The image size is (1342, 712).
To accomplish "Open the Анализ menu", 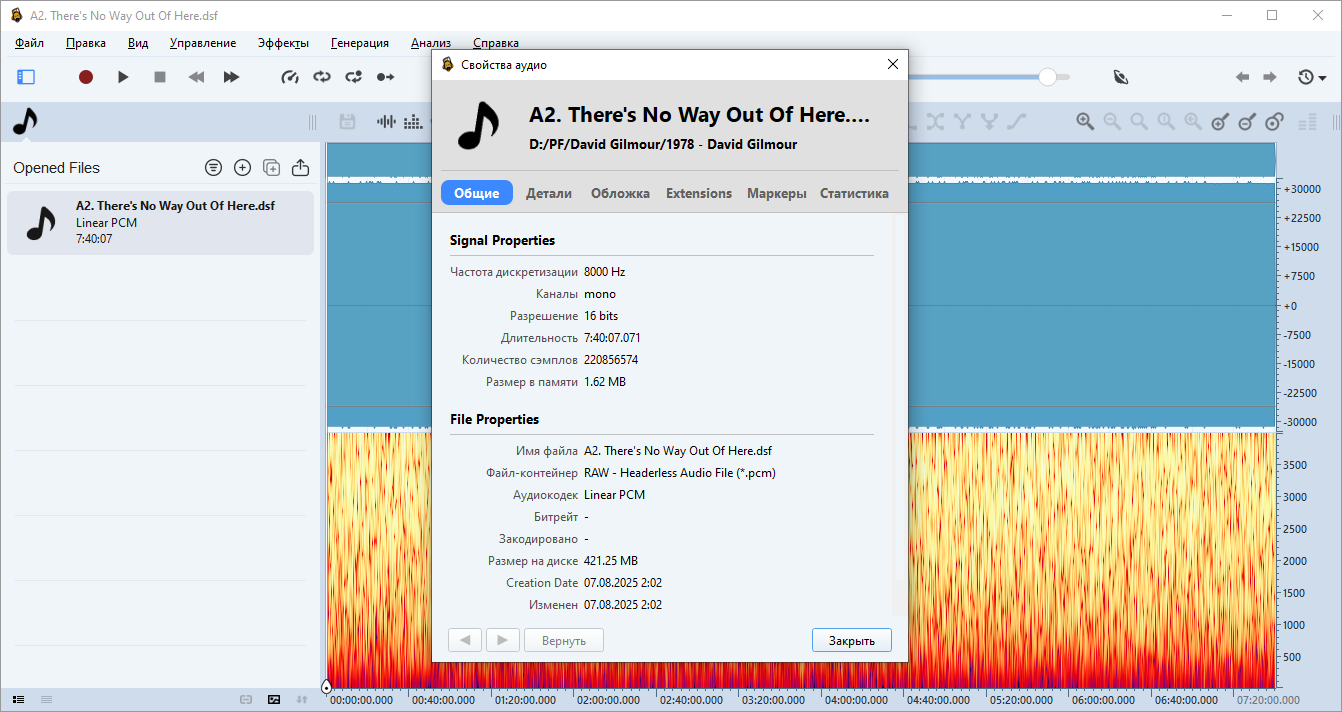I will (431, 43).
